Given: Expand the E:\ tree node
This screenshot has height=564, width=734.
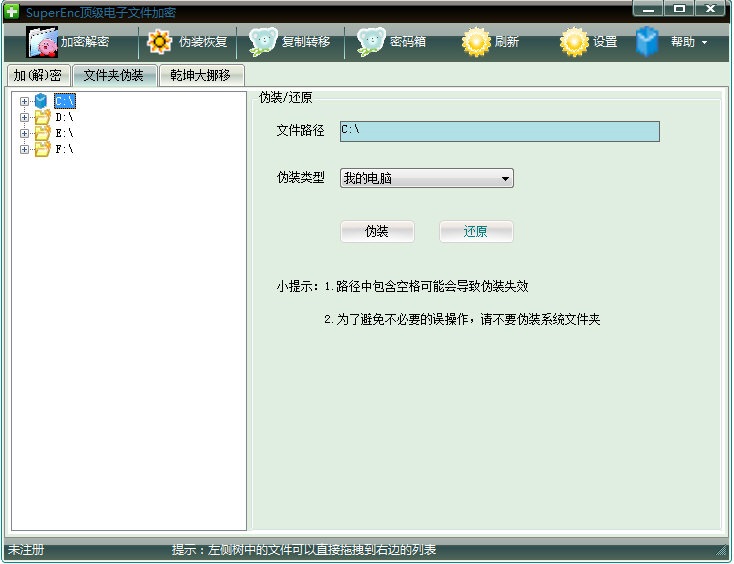Looking at the screenshot, I should pyautogui.click(x=24, y=133).
